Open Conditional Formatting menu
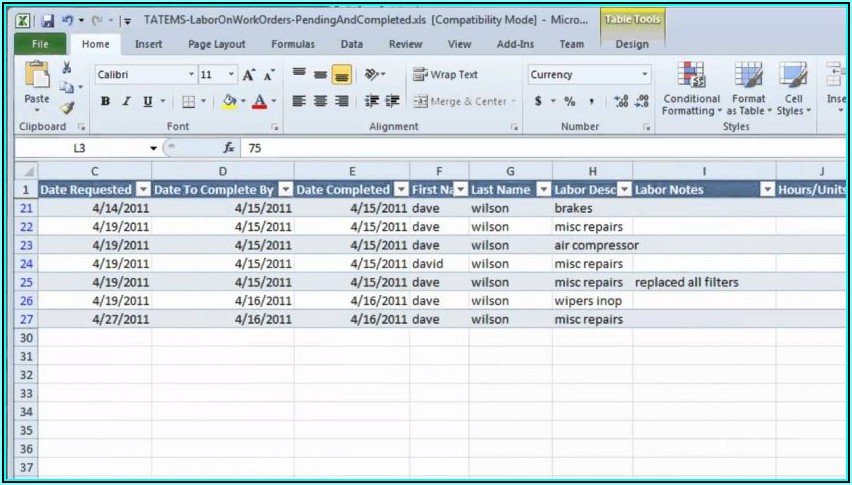852x485 pixels. click(x=691, y=89)
